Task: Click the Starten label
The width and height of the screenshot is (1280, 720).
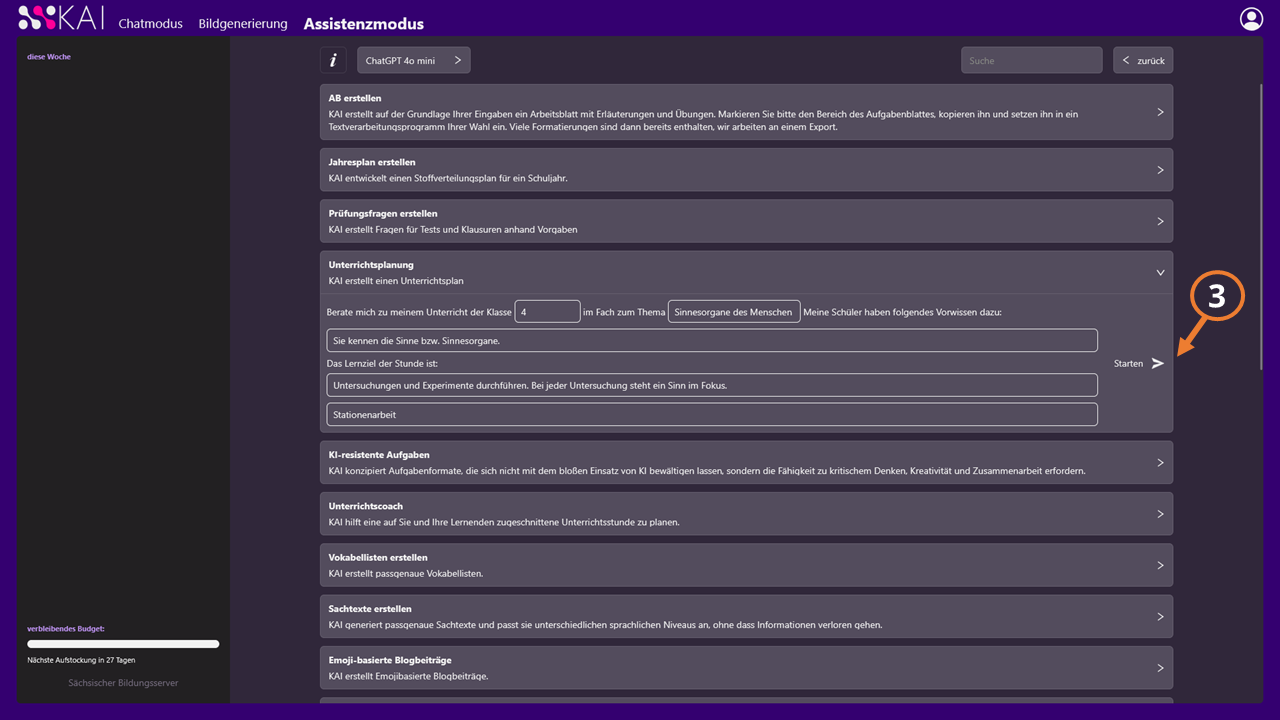Action: [x=1128, y=364]
